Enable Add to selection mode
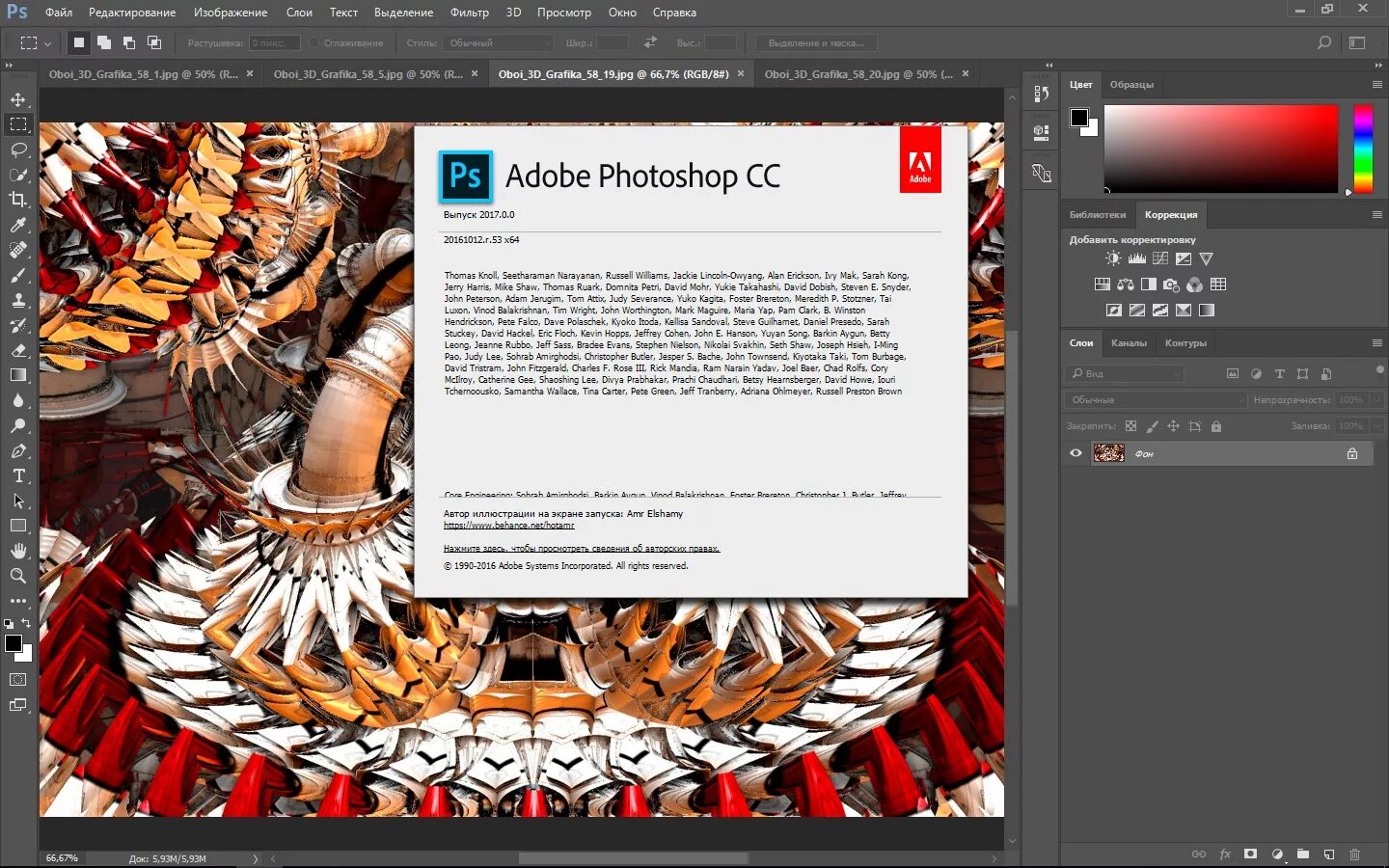This screenshot has height=868, width=1389. pos(104,42)
